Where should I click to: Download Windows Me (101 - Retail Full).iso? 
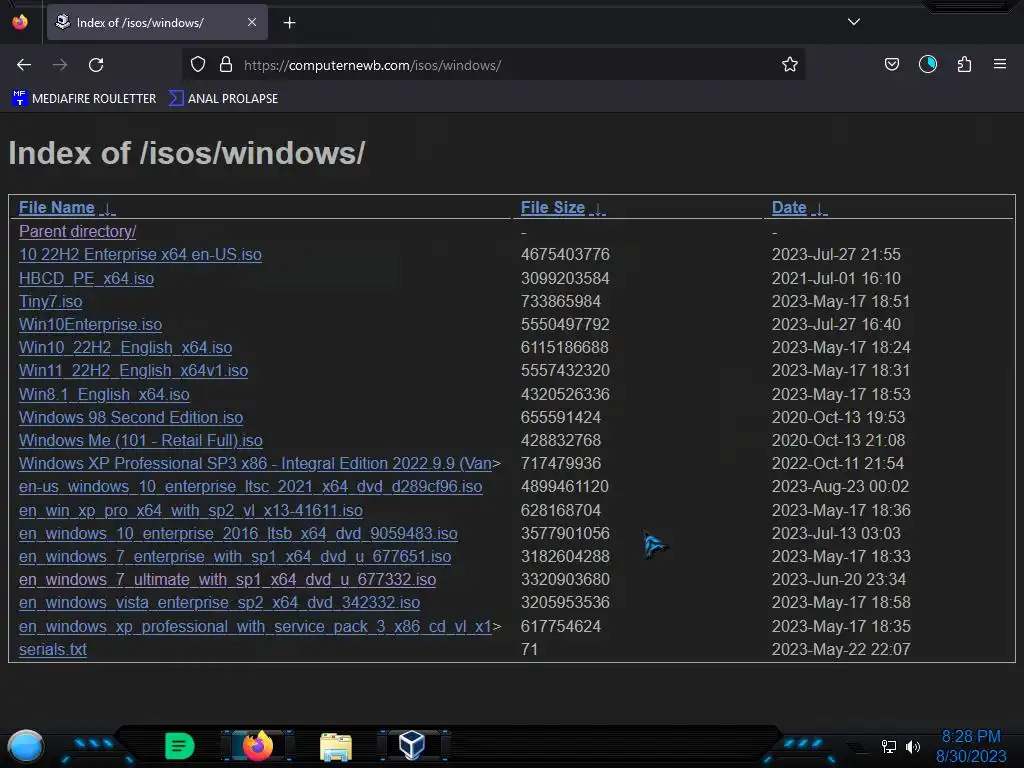140,440
